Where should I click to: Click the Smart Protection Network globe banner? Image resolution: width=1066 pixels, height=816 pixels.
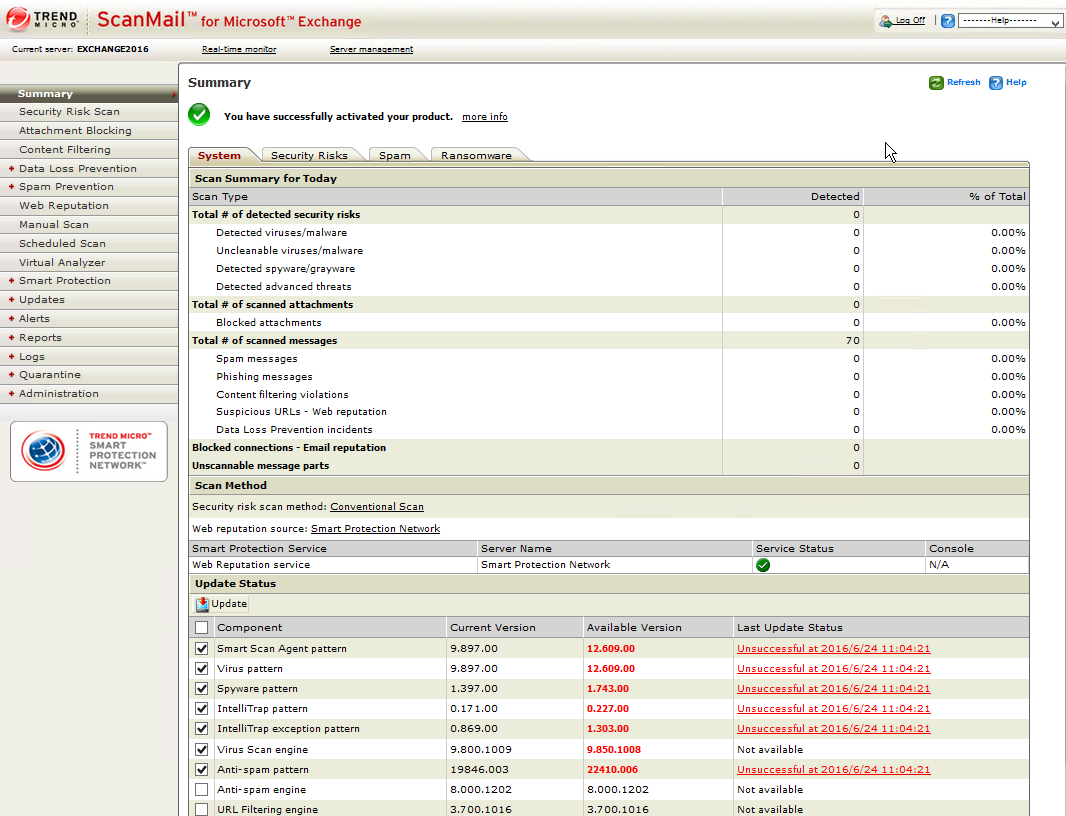click(89, 451)
